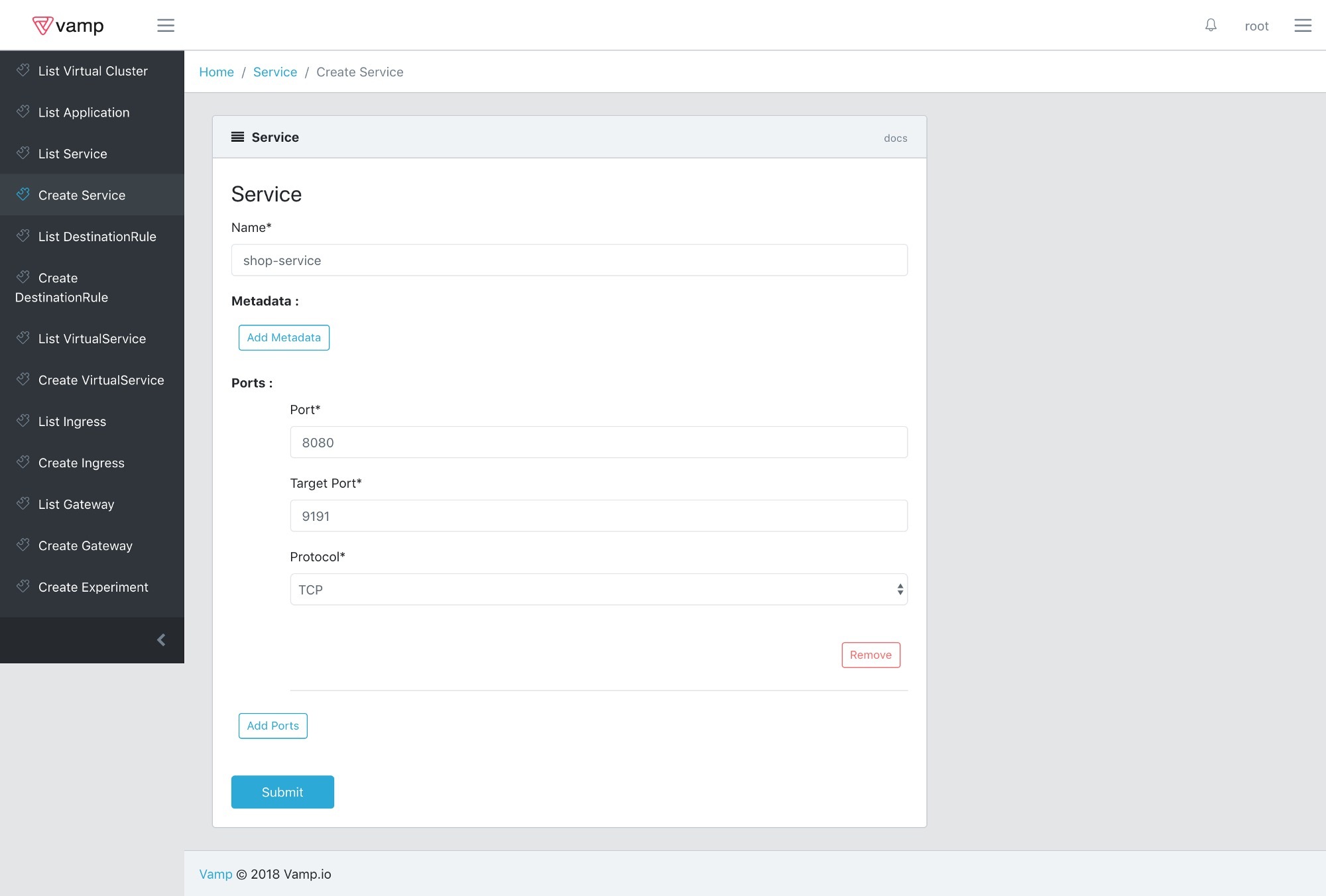
Task: Click the Vamp logo
Action: pos(68,25)
